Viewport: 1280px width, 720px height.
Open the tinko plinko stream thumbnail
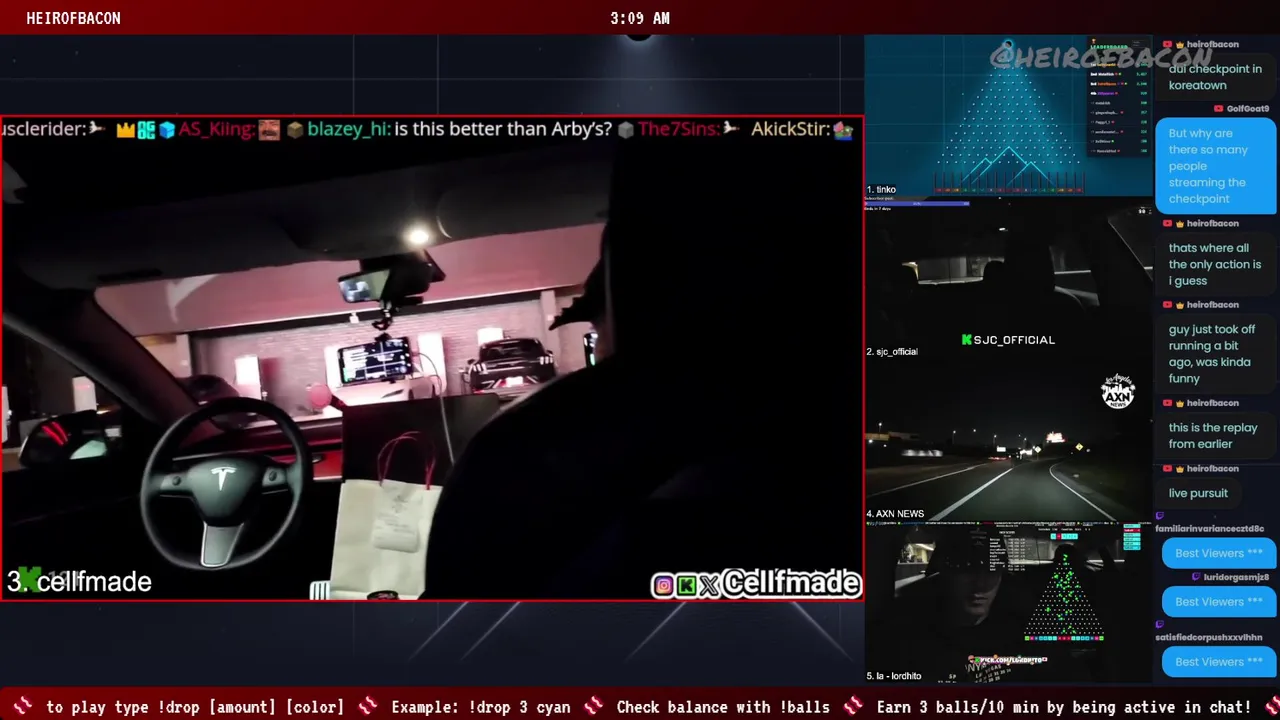pyautogui.click(x=1008, y=116)
